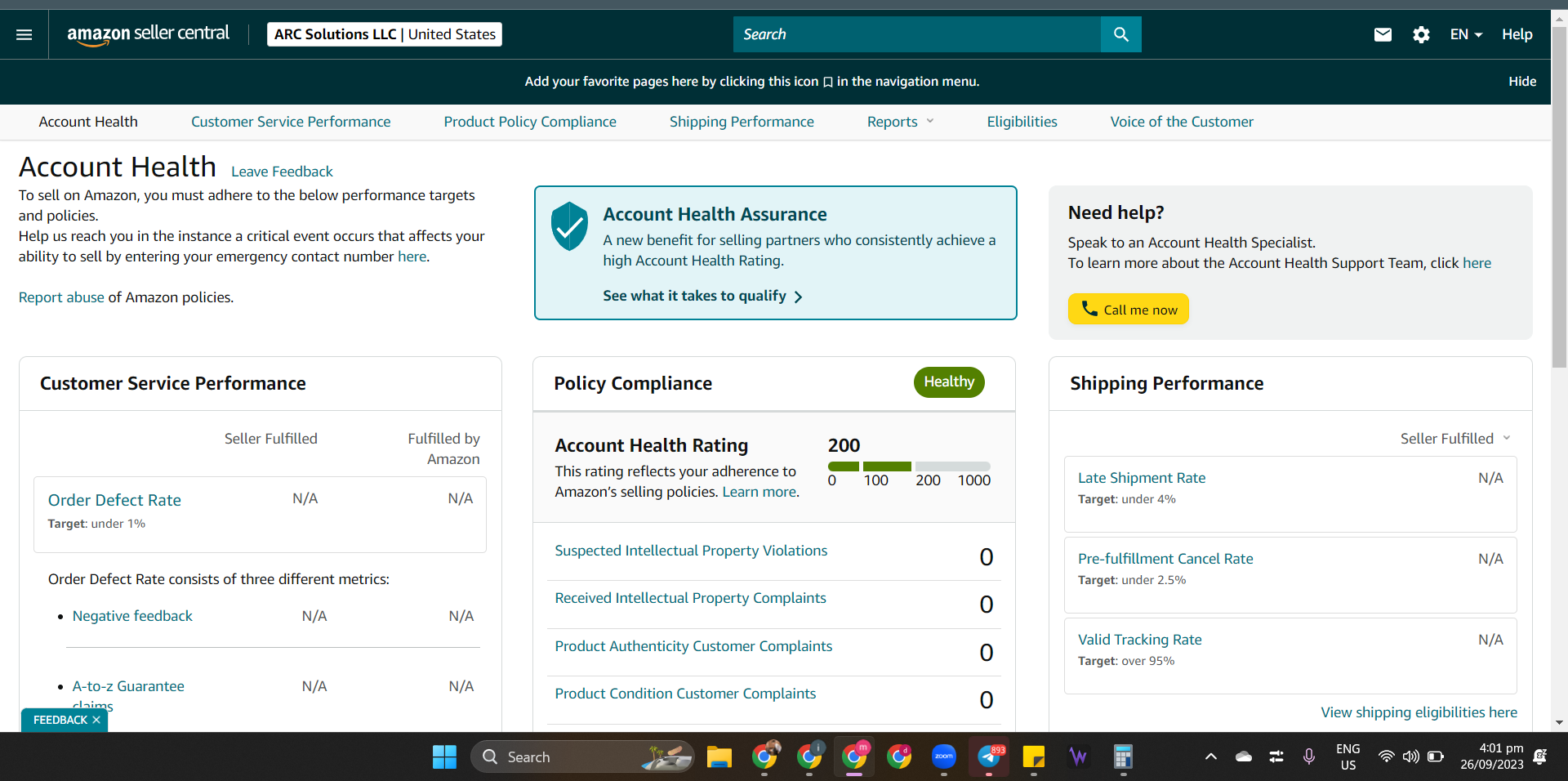Open the EN language dropdown
This screenshot has height=781, width=1568.
[1466, 34]
